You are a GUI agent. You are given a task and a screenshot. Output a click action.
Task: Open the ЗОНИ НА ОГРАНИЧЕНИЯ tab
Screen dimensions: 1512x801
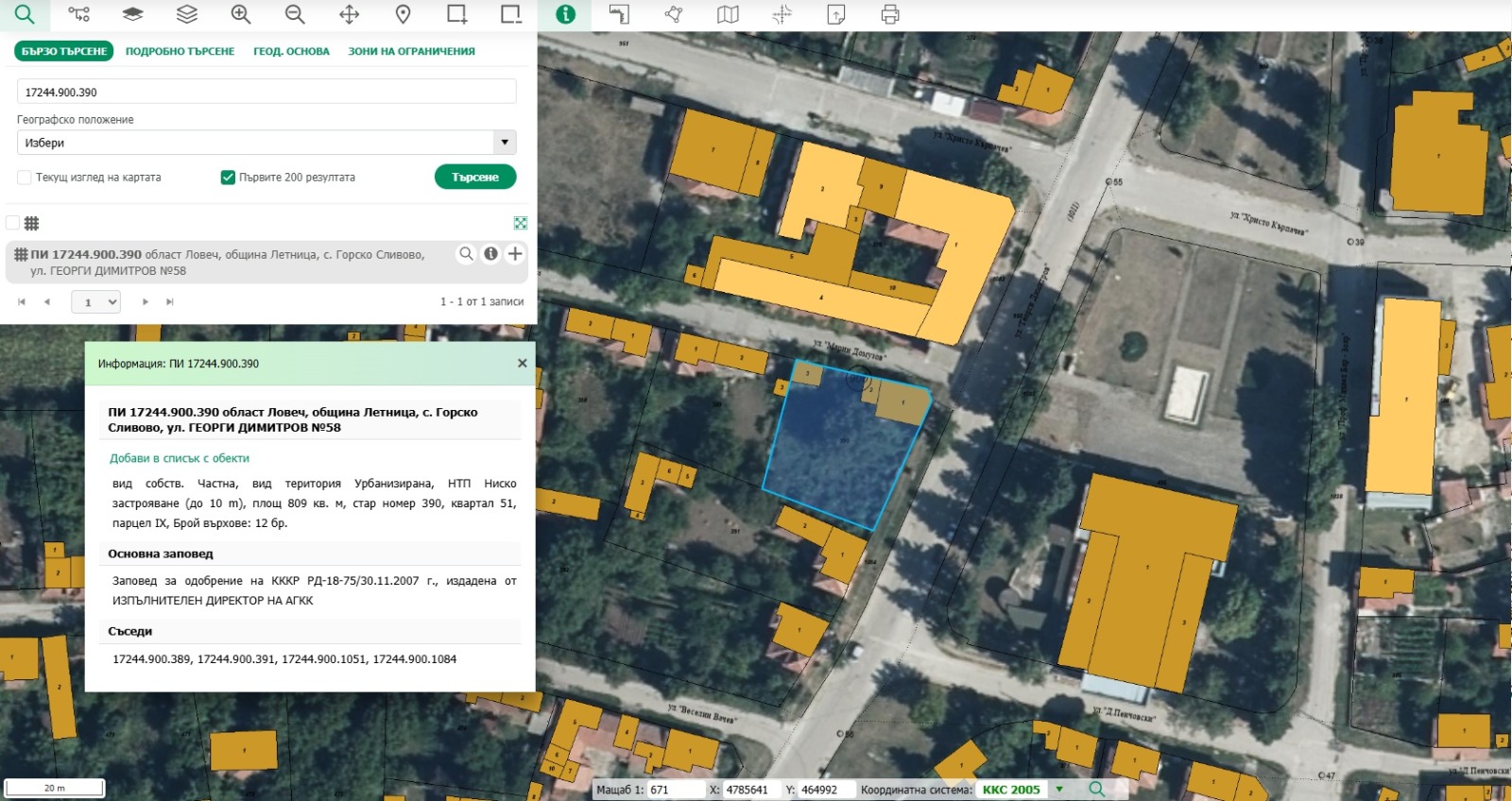click(x=411, y=51)
